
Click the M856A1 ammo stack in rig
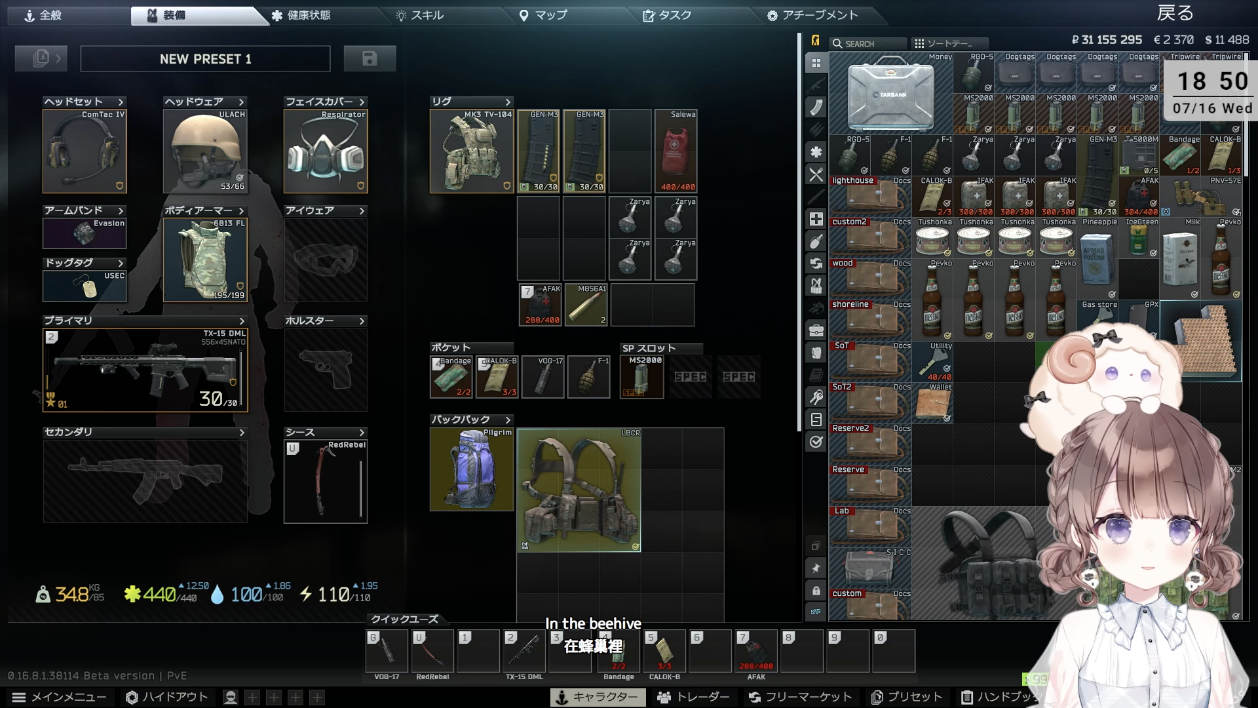(x=587, y=304)
